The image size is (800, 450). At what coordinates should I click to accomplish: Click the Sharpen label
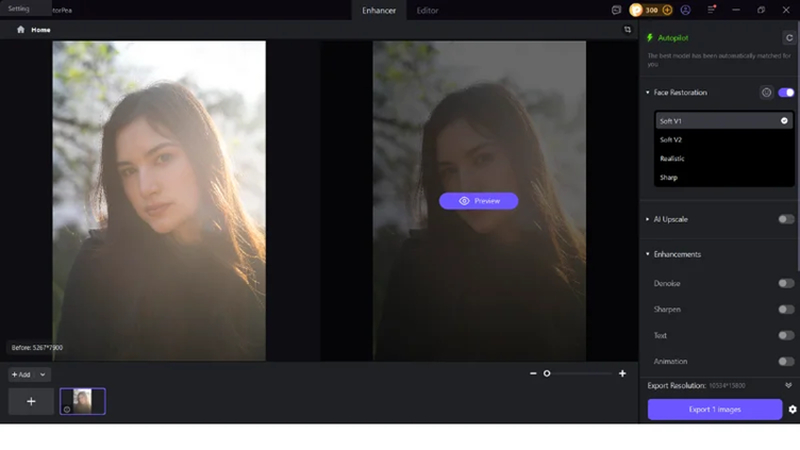click(x=667, y=309)
